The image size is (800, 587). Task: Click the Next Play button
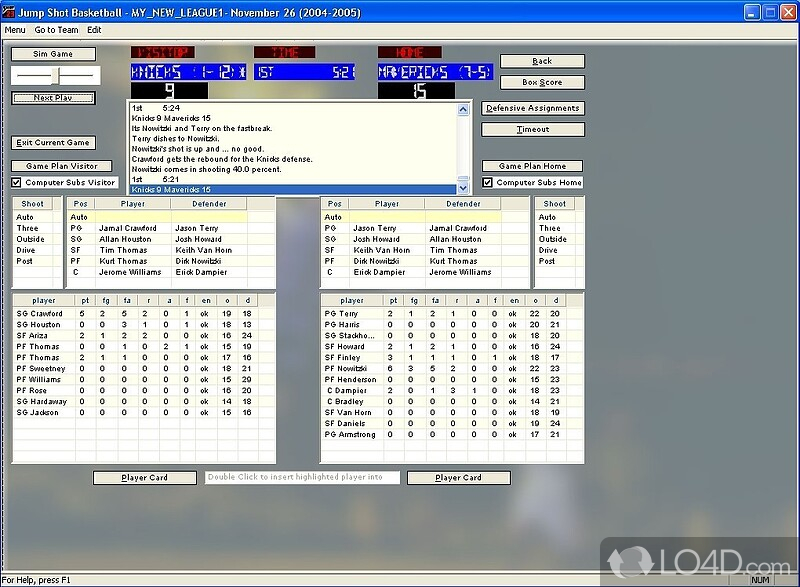tap(53, 98)
